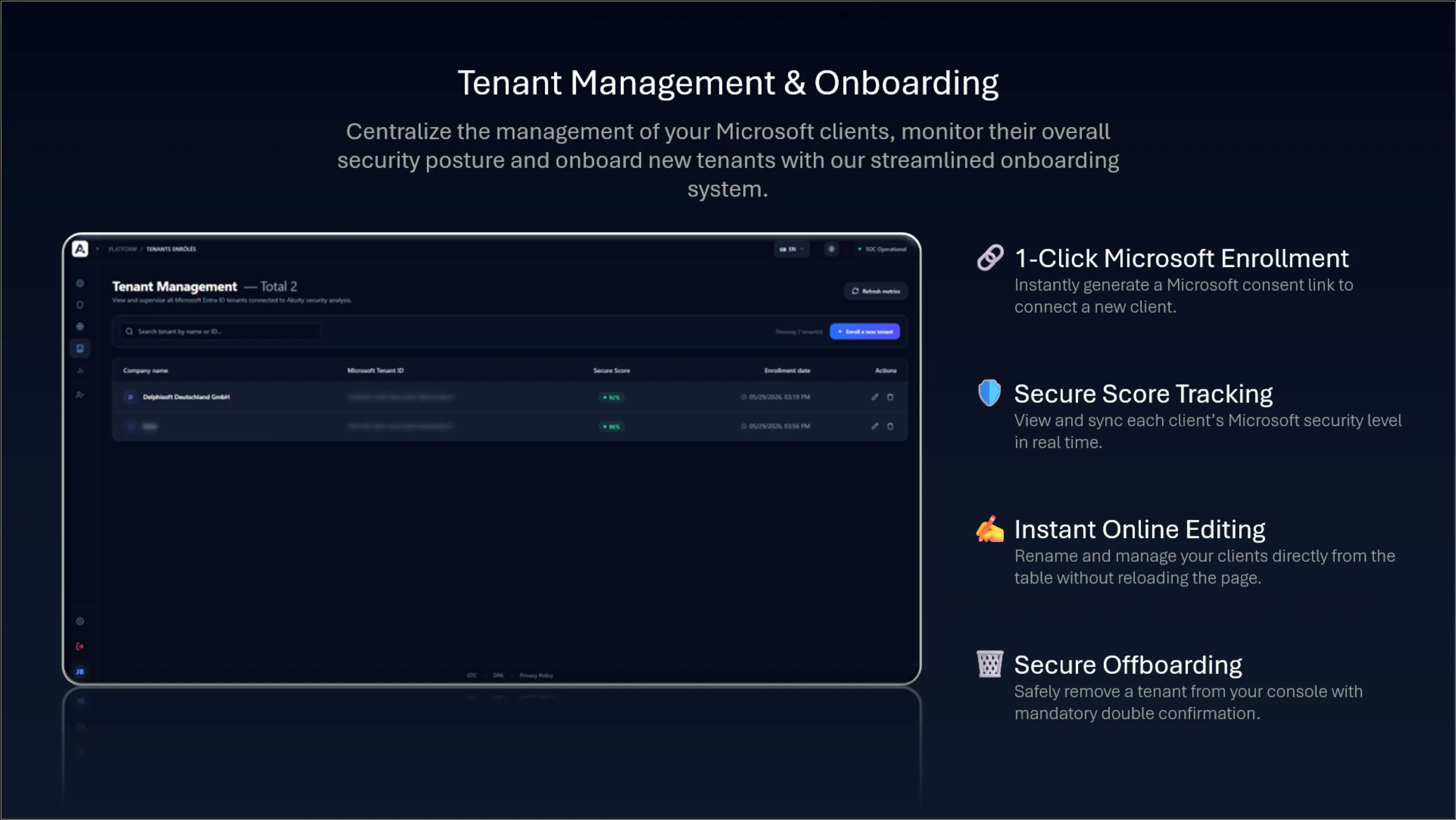Select the Delphisoft Deutschland GmbH row
The width and height of the screenshot is (1456, 820).
[510, 397]
